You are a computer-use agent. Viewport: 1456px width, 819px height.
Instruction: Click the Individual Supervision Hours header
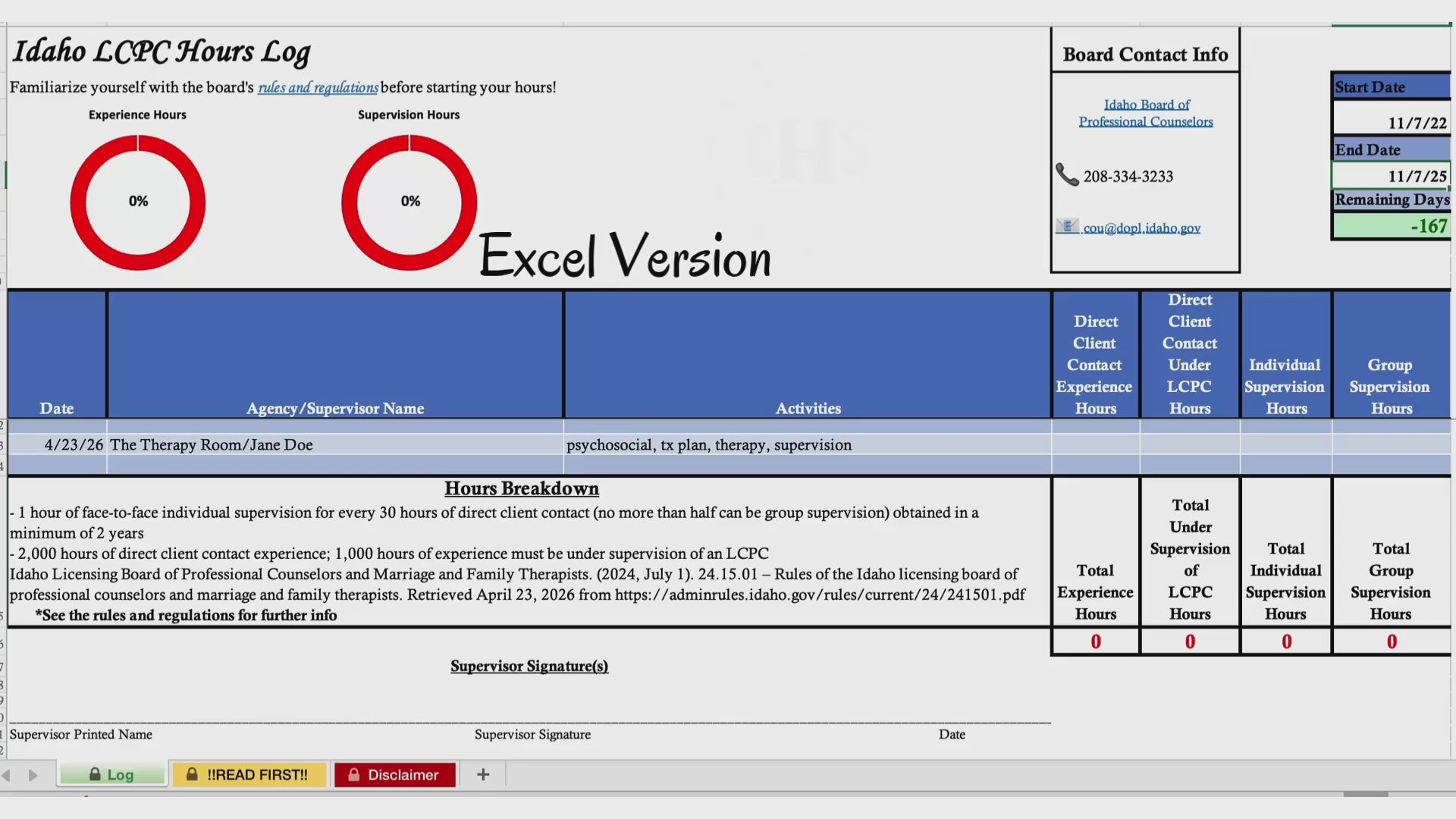pyautogui.click(x=1285, y=354)
